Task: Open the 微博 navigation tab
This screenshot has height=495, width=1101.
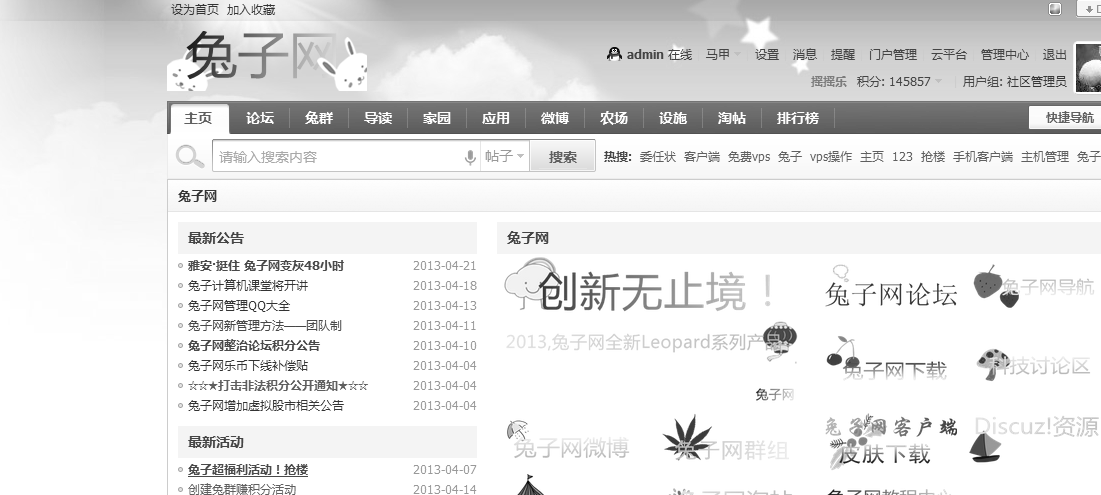Action: 555,118
